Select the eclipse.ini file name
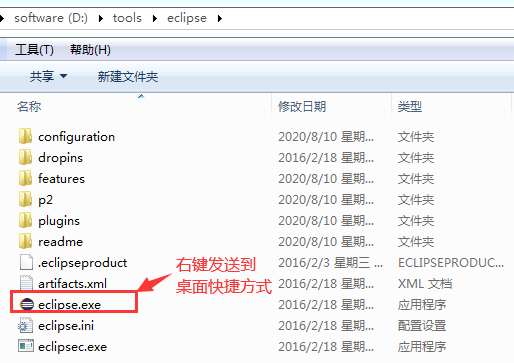Screen dimensions: 514x363 tap(66, 326)
